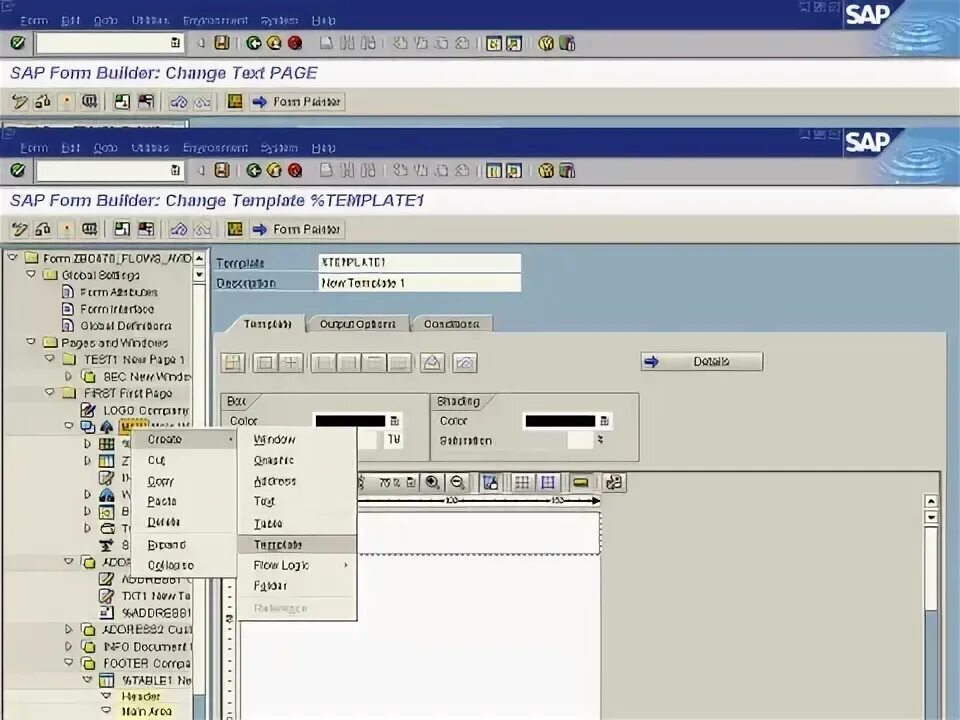Toggle the blue table-lines icon in painter toolbar
960x720 pixels.
click(547, 482)
